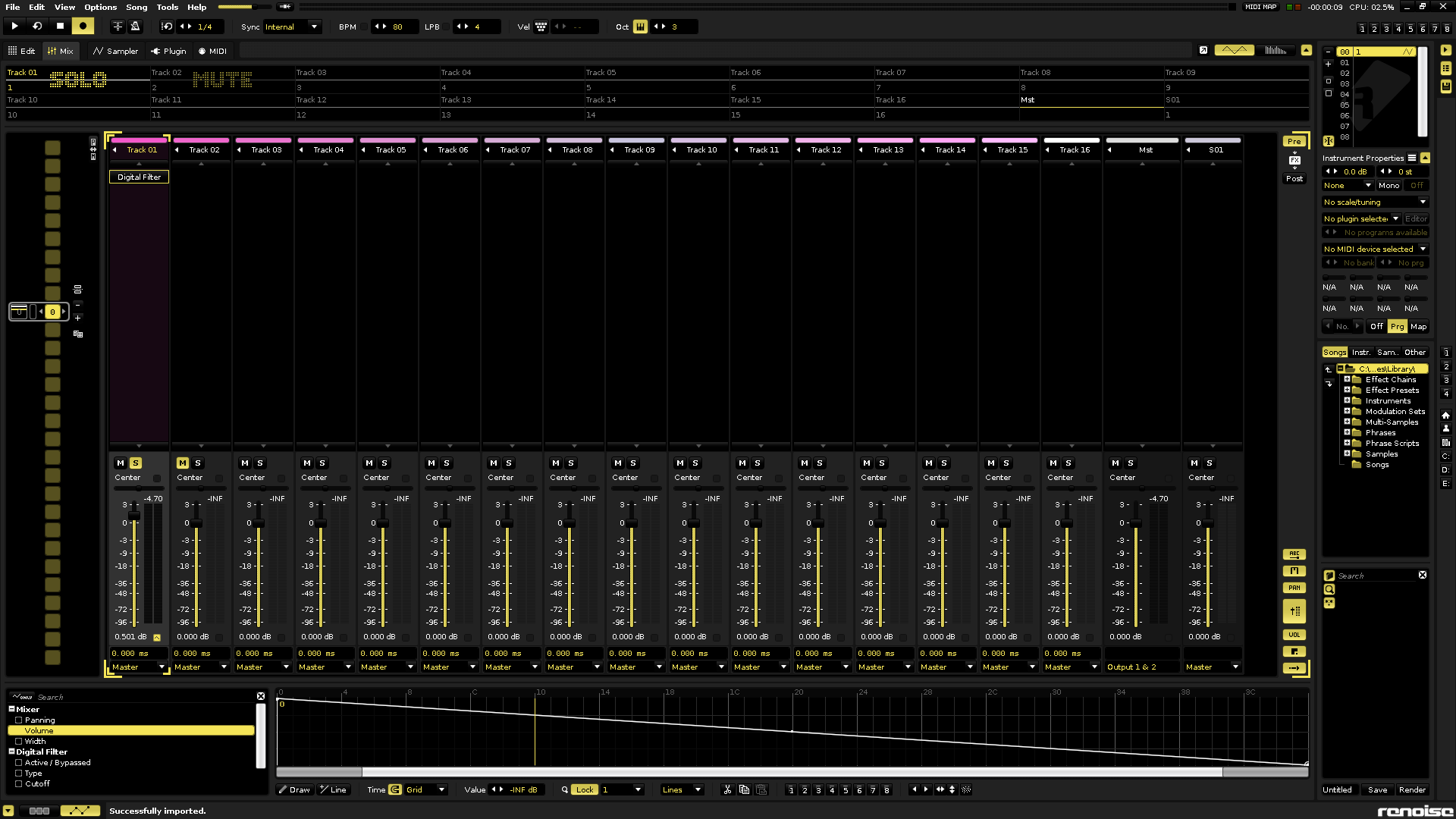This screenshot has width=1456, height=819.
Task: Click the cut icon in automation toolbar
Action: click(x=727, y=789)
